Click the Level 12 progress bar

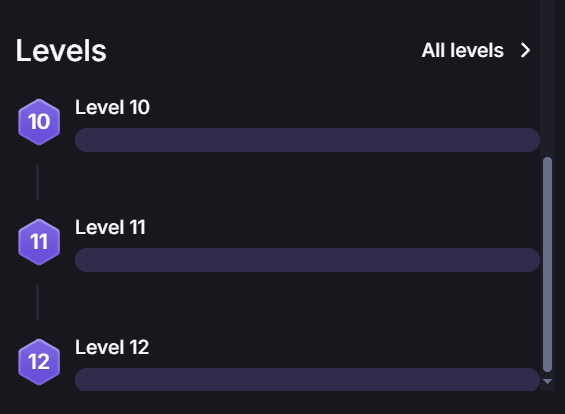[307, 379]
